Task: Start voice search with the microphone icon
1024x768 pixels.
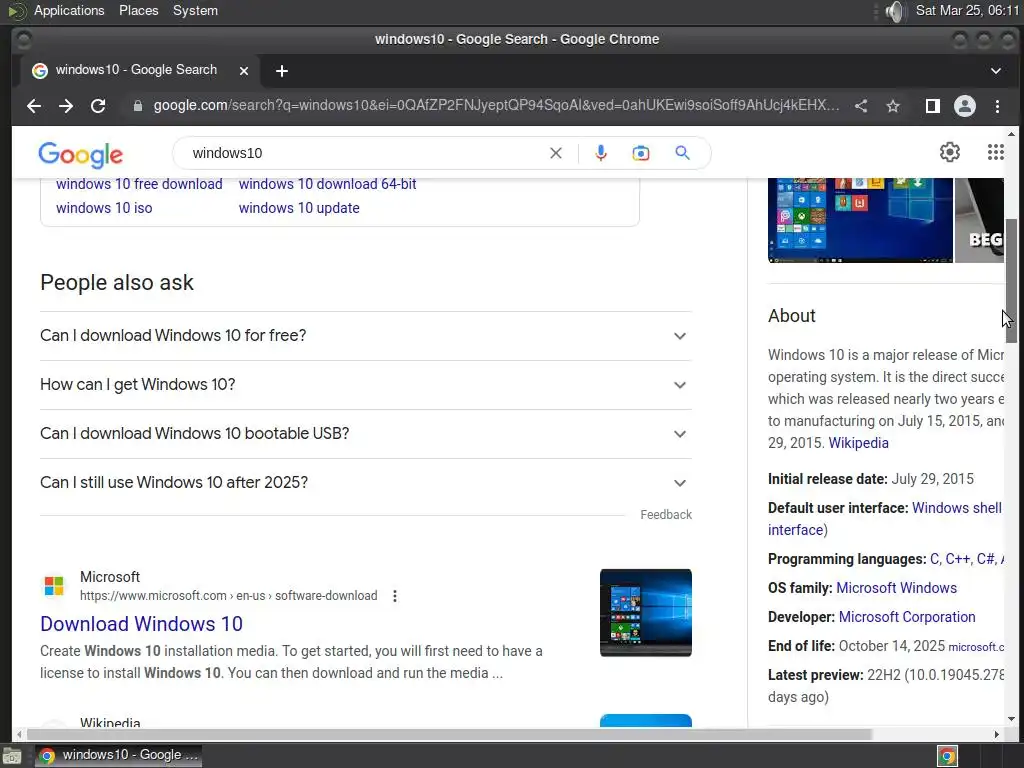Action: pyautogui.click(x=601, y=153)
